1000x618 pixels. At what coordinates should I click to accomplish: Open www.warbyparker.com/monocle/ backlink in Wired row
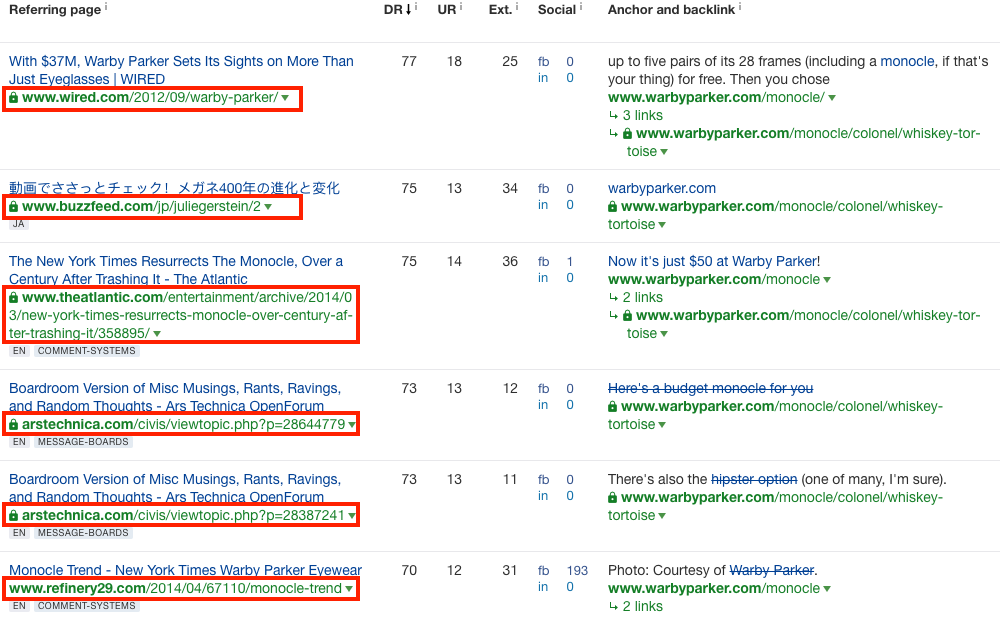[716, 98]
